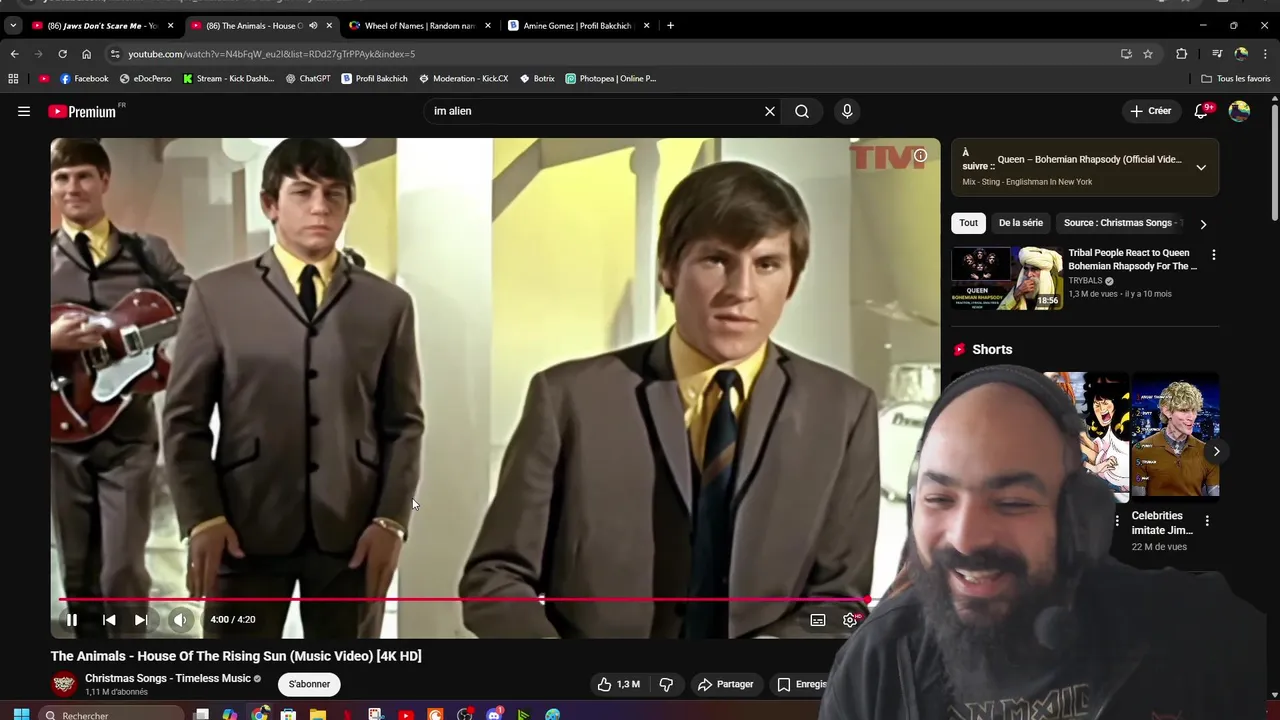Open video player settings gear
The image size is (1280, 720).
850,620
